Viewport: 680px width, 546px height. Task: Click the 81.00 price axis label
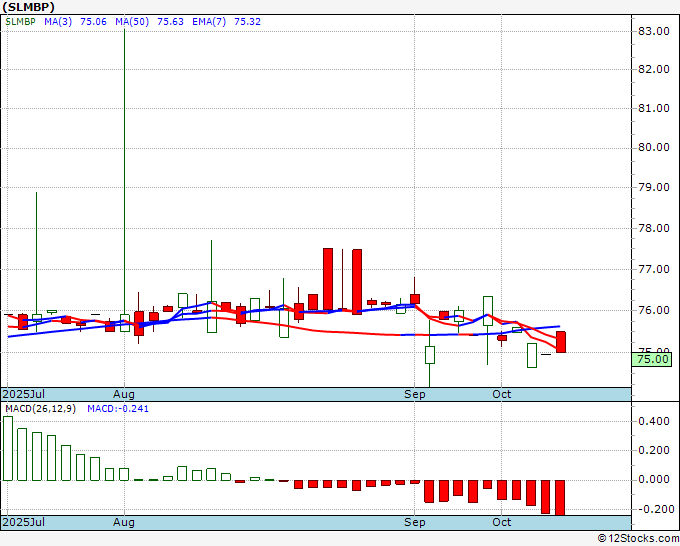tap(654, 108)
